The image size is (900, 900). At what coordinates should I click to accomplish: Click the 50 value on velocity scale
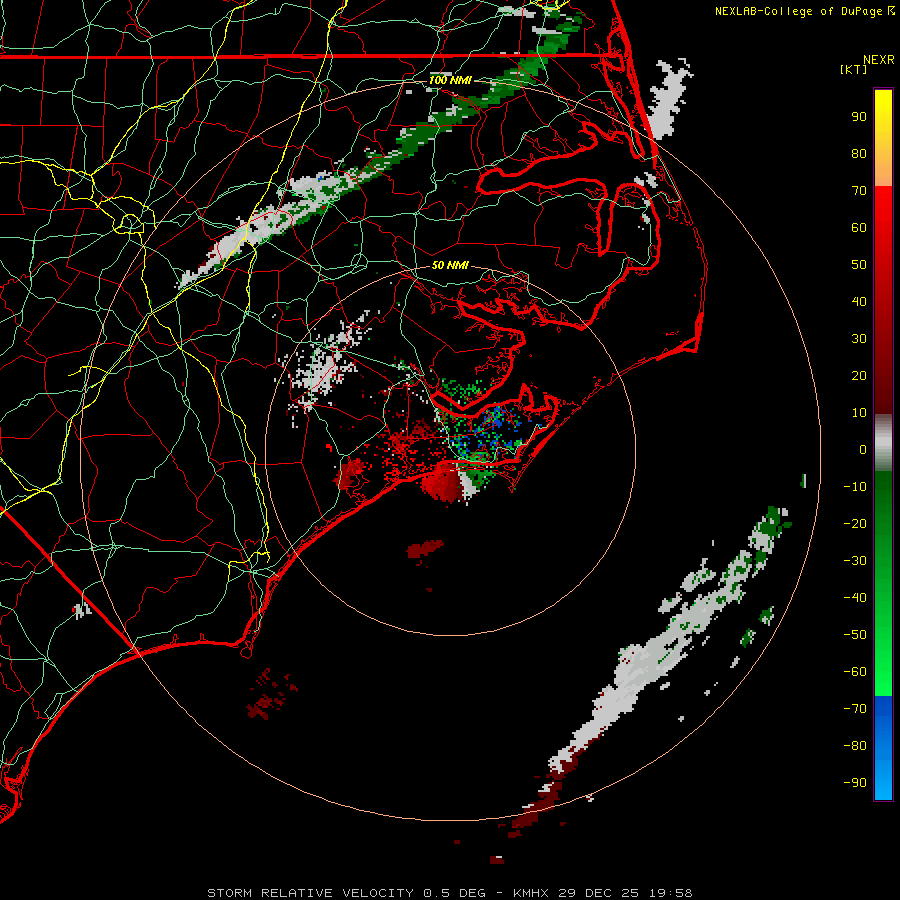coord(859,265)
